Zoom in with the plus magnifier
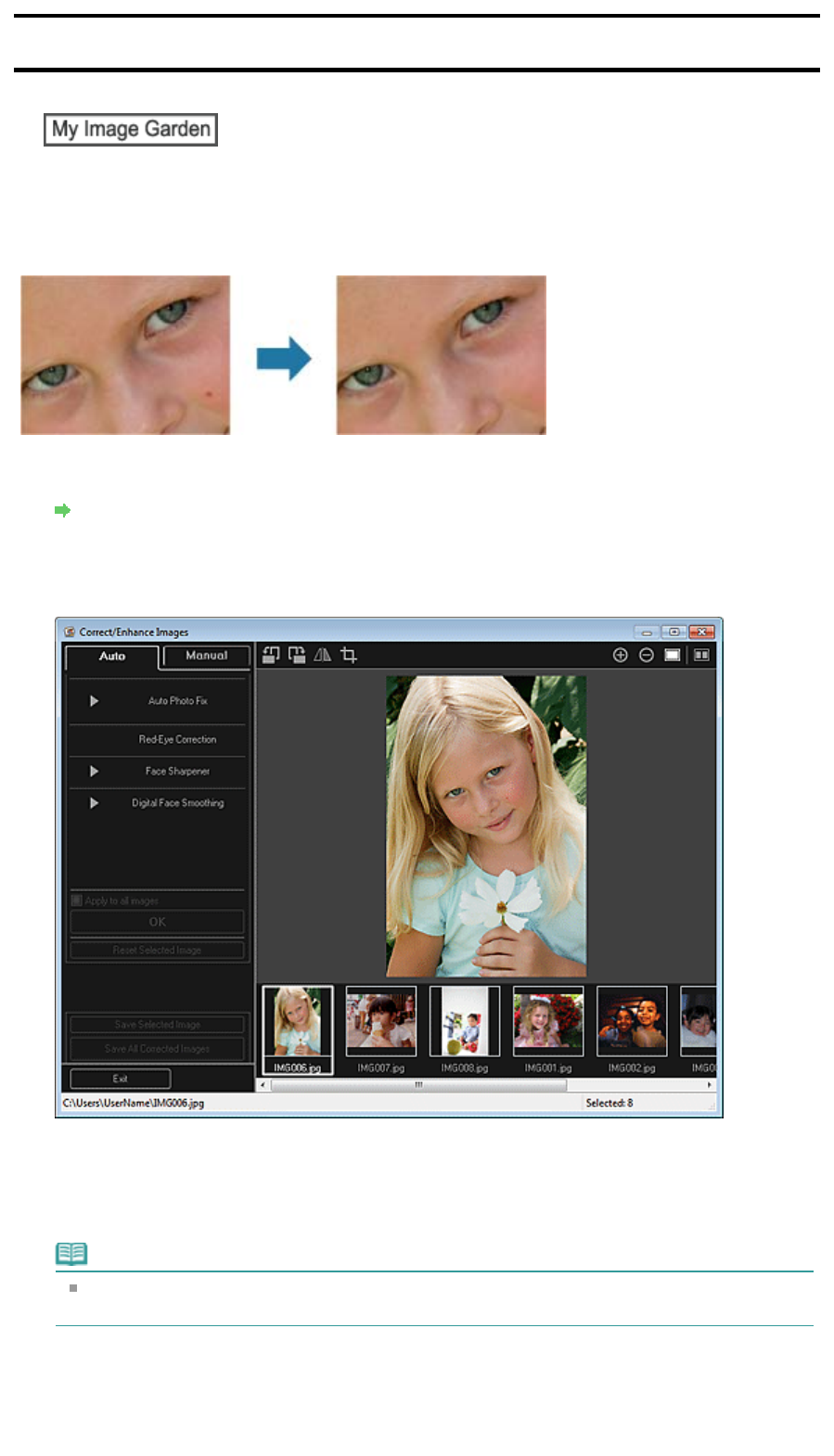This screenshot has width=834, height=1456. [621, 655]
